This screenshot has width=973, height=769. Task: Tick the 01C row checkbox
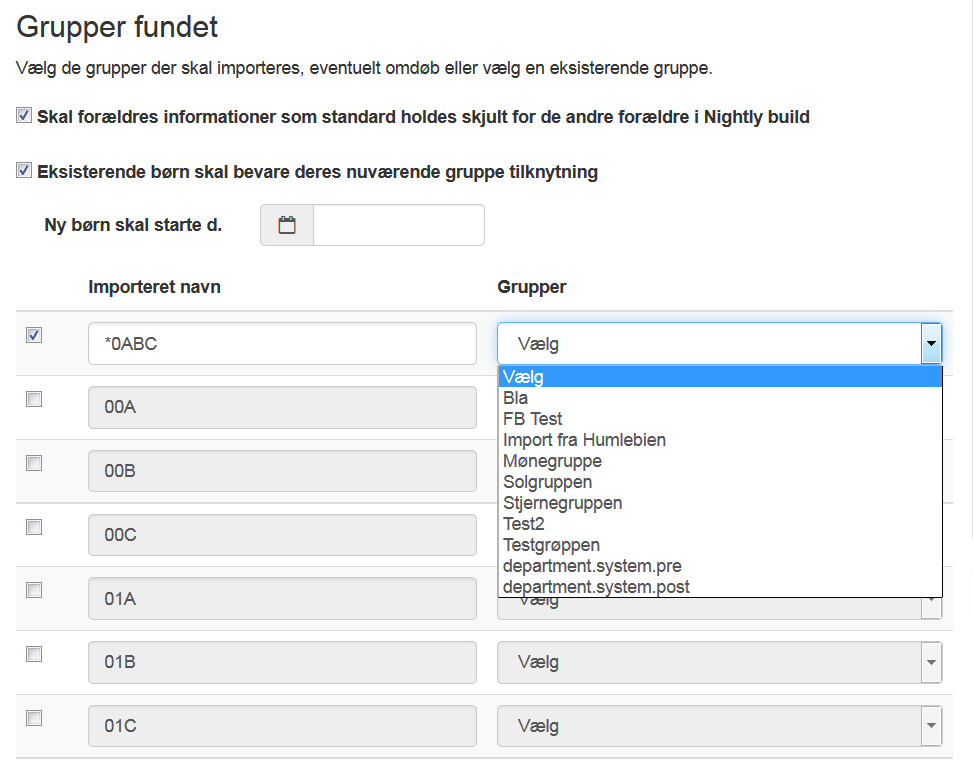(x=34, y=718)
